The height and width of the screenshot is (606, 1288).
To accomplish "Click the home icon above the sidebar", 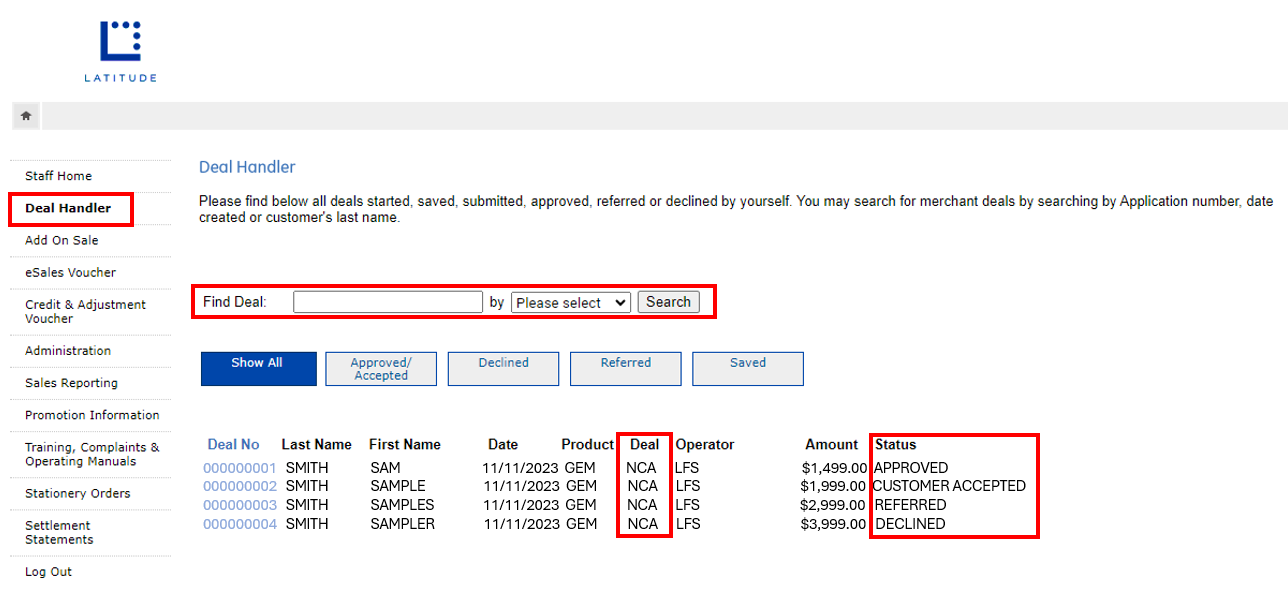I will [x=24, y=115].
